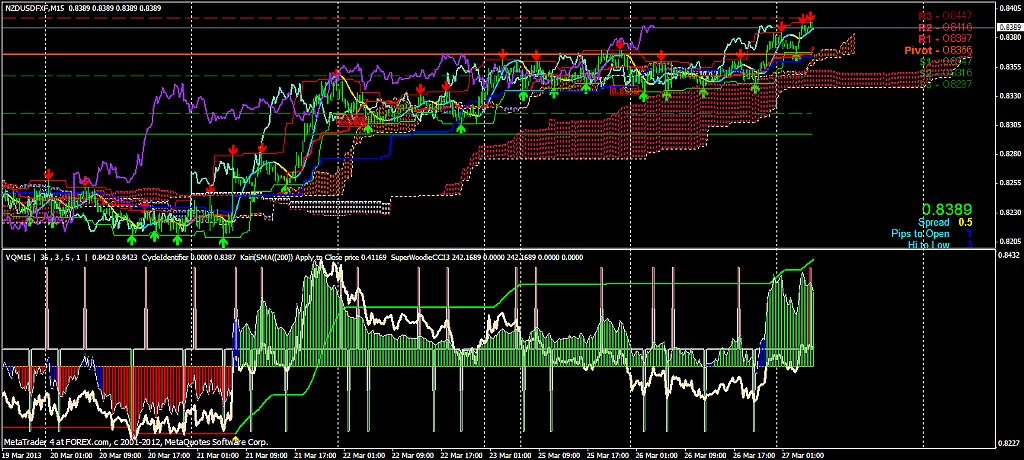Click the 0.8205 price axis label
The width and height of the screenshot is (1024, 460).
click(x=1008, y=241)
